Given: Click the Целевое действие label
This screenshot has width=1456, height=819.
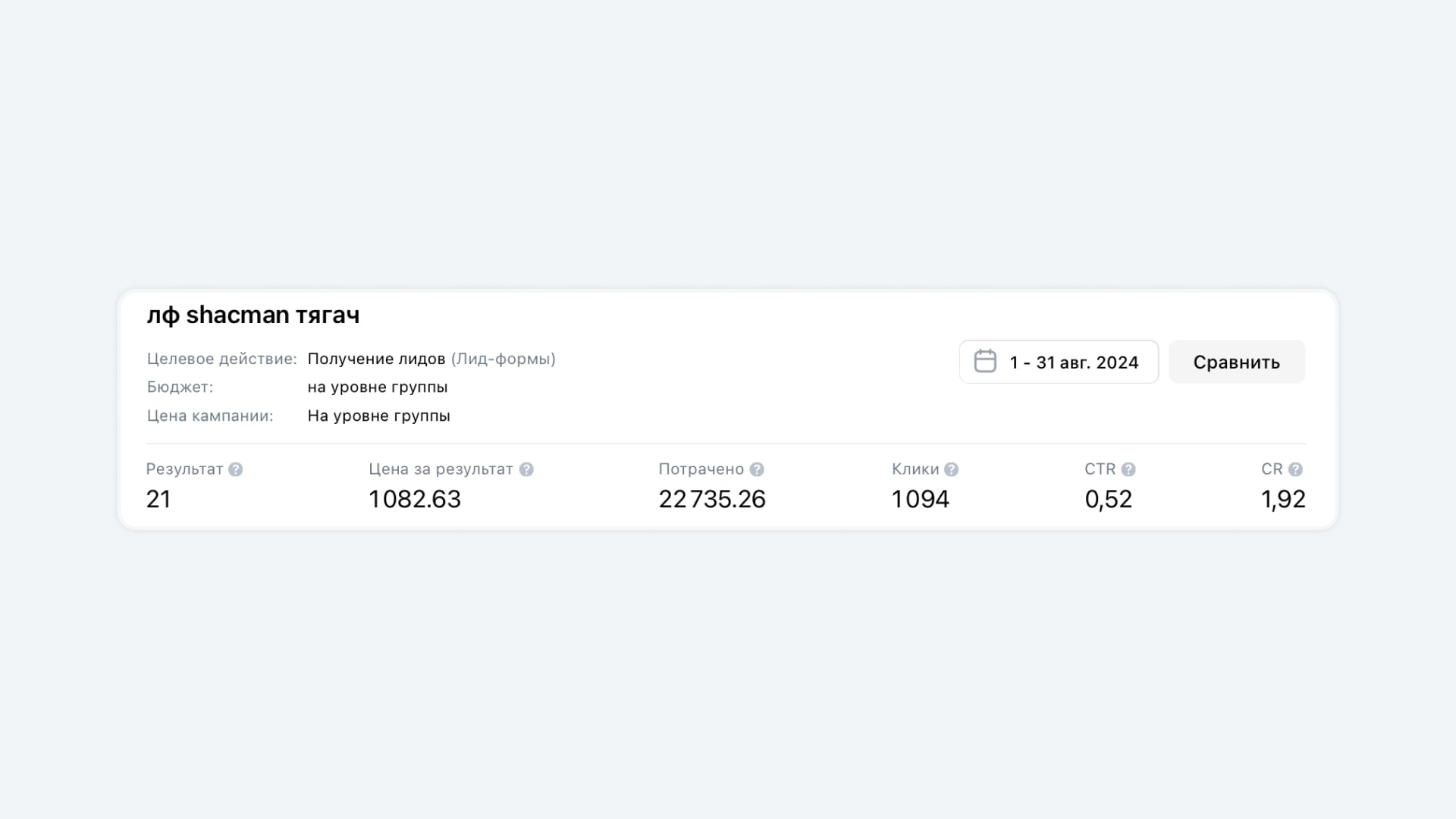Looking at the screenshot, I should [x=221, y=359].
